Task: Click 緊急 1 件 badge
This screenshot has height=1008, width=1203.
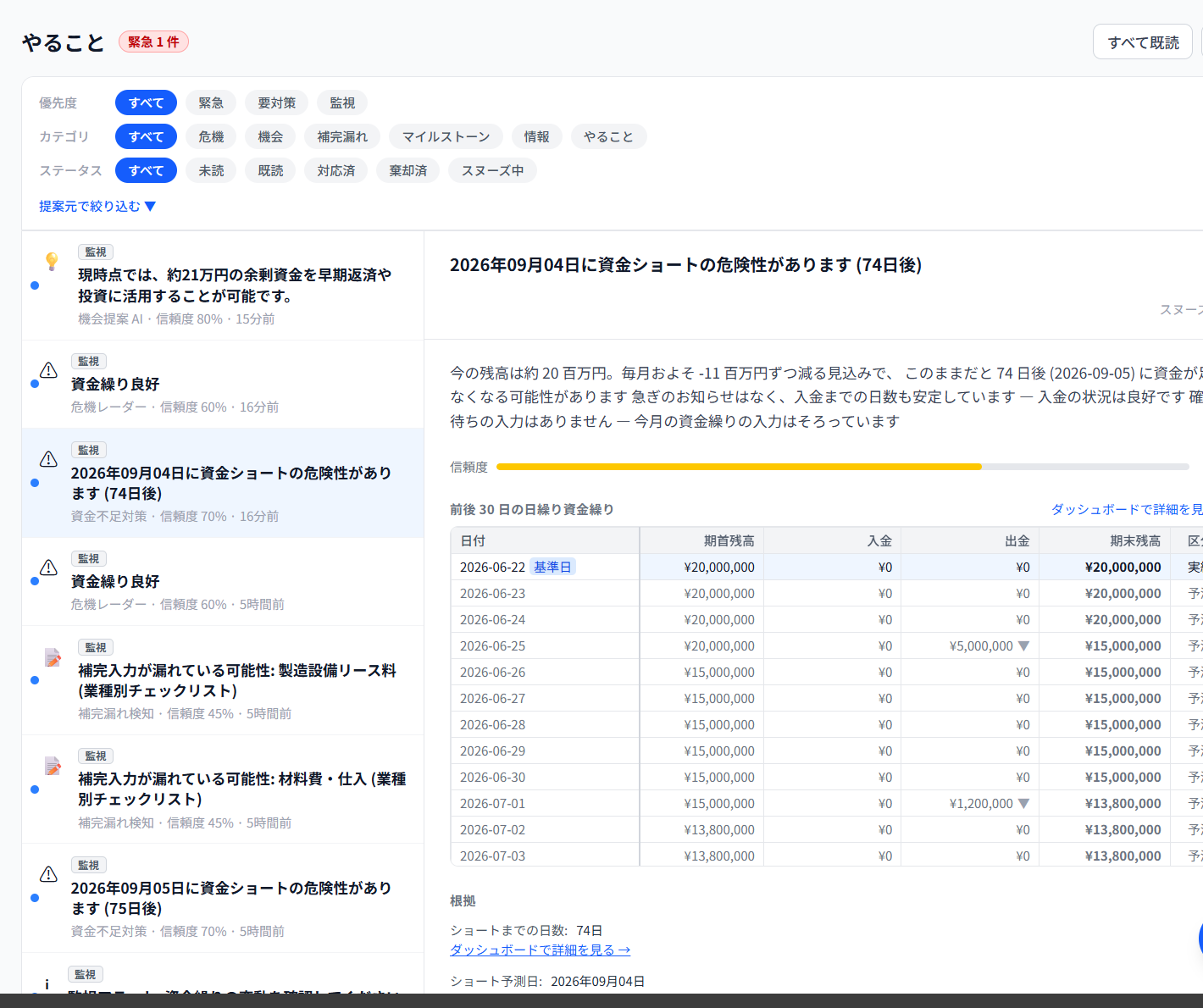Action: pos(153,42)
